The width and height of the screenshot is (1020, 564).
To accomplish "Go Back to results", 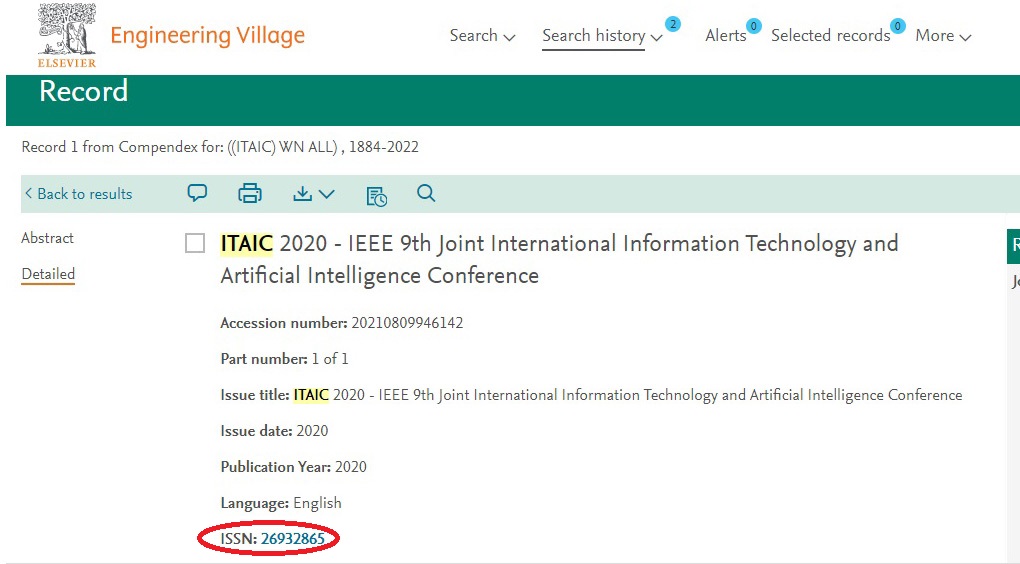I will pos(78,194).
